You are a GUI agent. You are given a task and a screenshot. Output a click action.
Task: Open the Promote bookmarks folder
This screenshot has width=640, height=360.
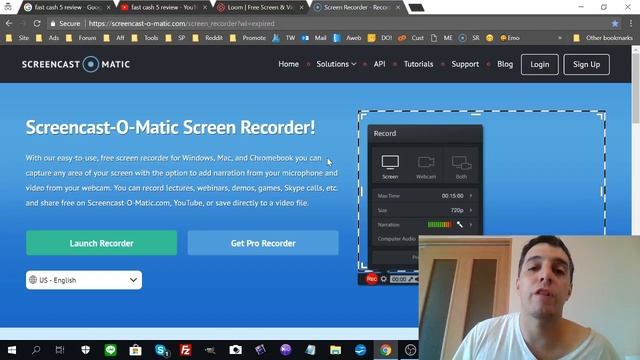tap(248, 38)
